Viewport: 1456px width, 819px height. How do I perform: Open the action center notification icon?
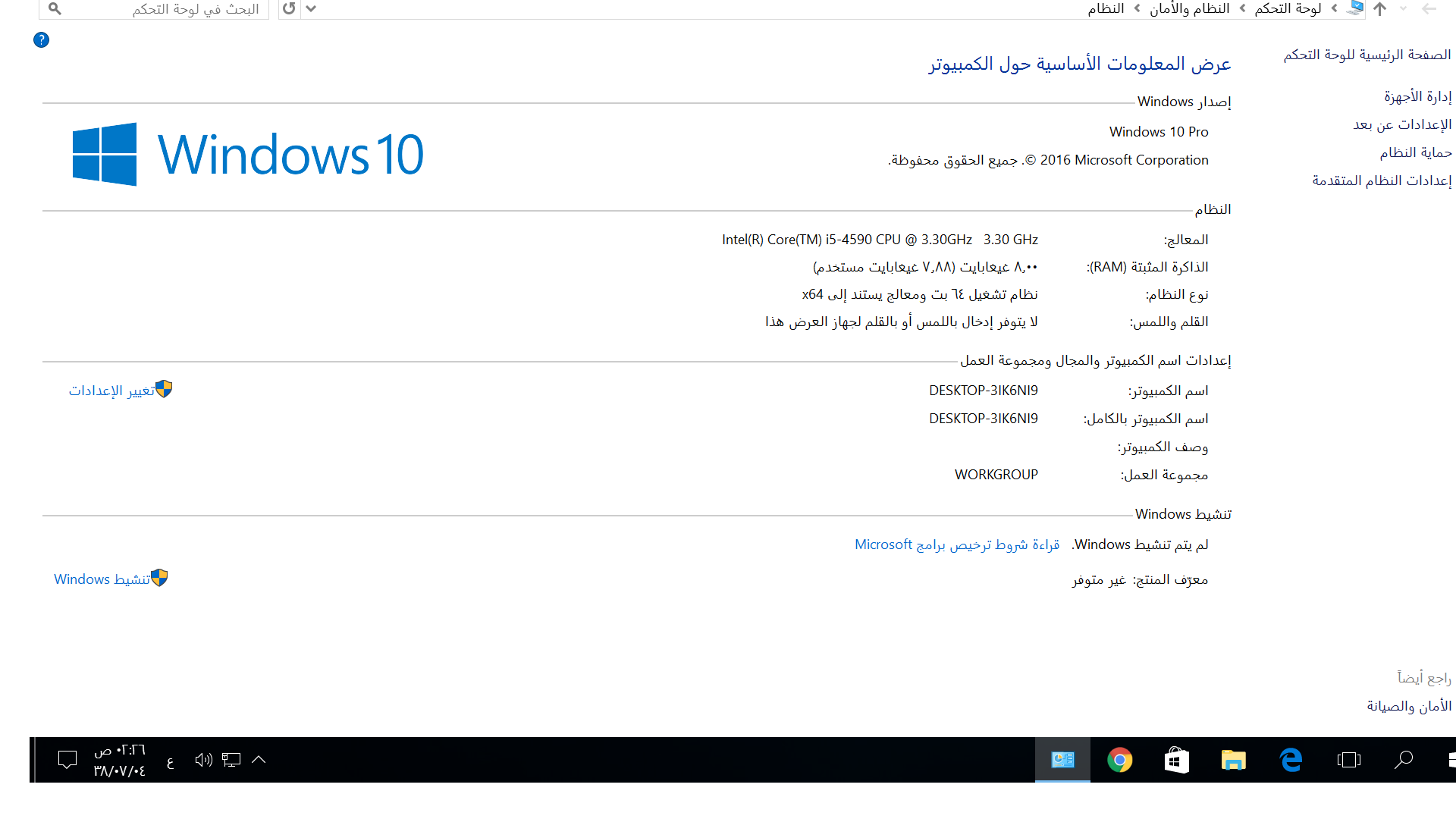click(x=67, y=760)
